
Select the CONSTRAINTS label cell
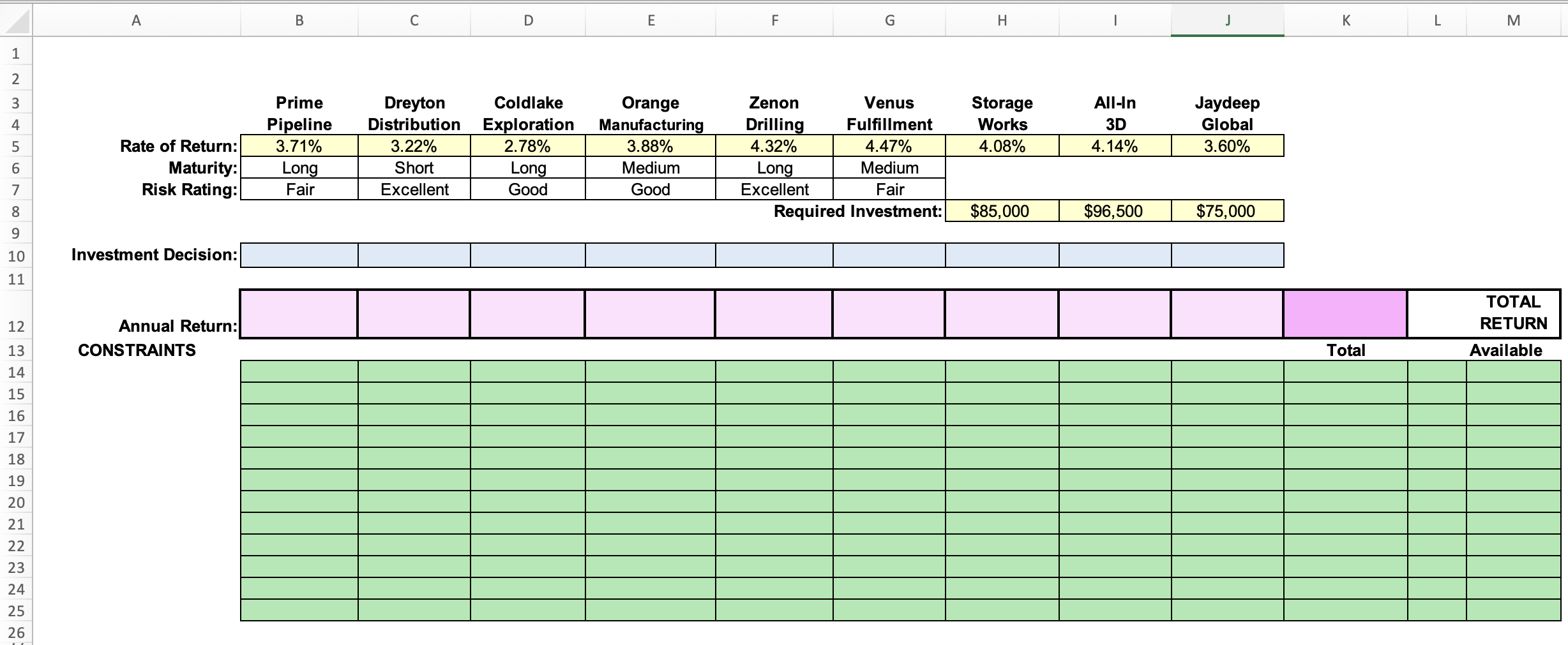[x=136, y=350]
